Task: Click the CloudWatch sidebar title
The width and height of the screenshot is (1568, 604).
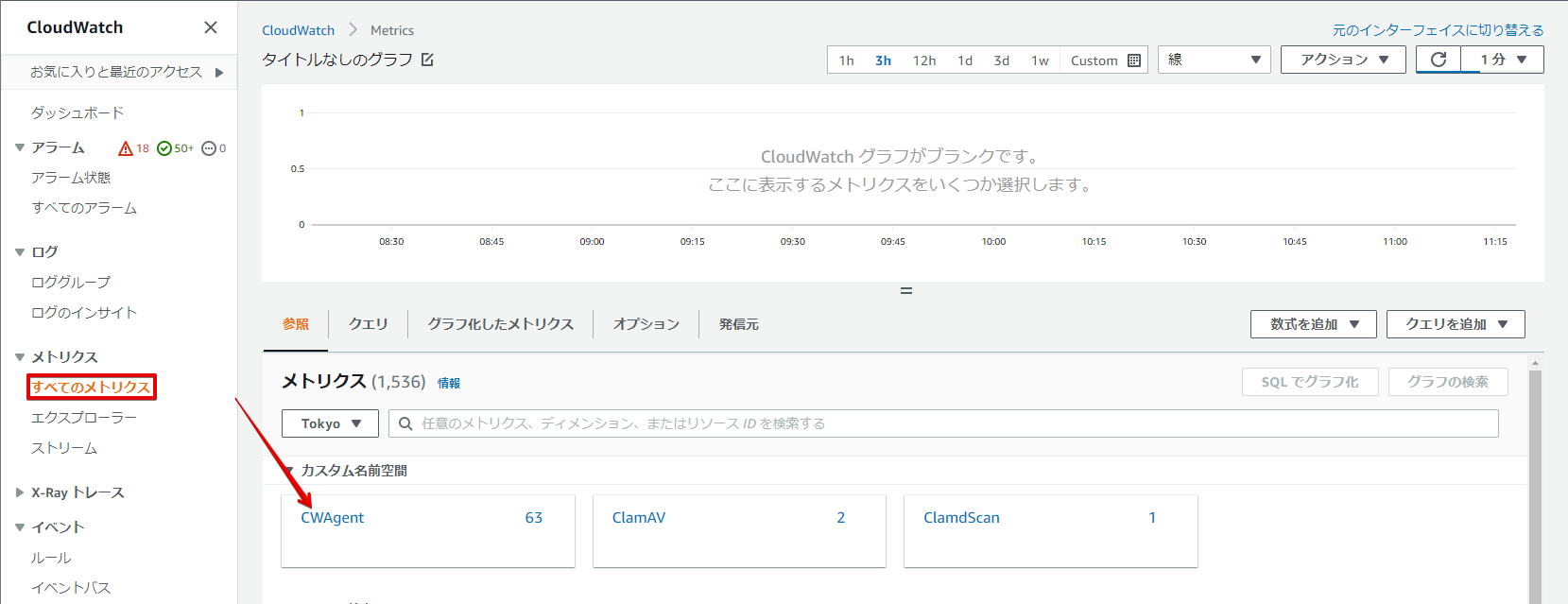Action: 75,27
